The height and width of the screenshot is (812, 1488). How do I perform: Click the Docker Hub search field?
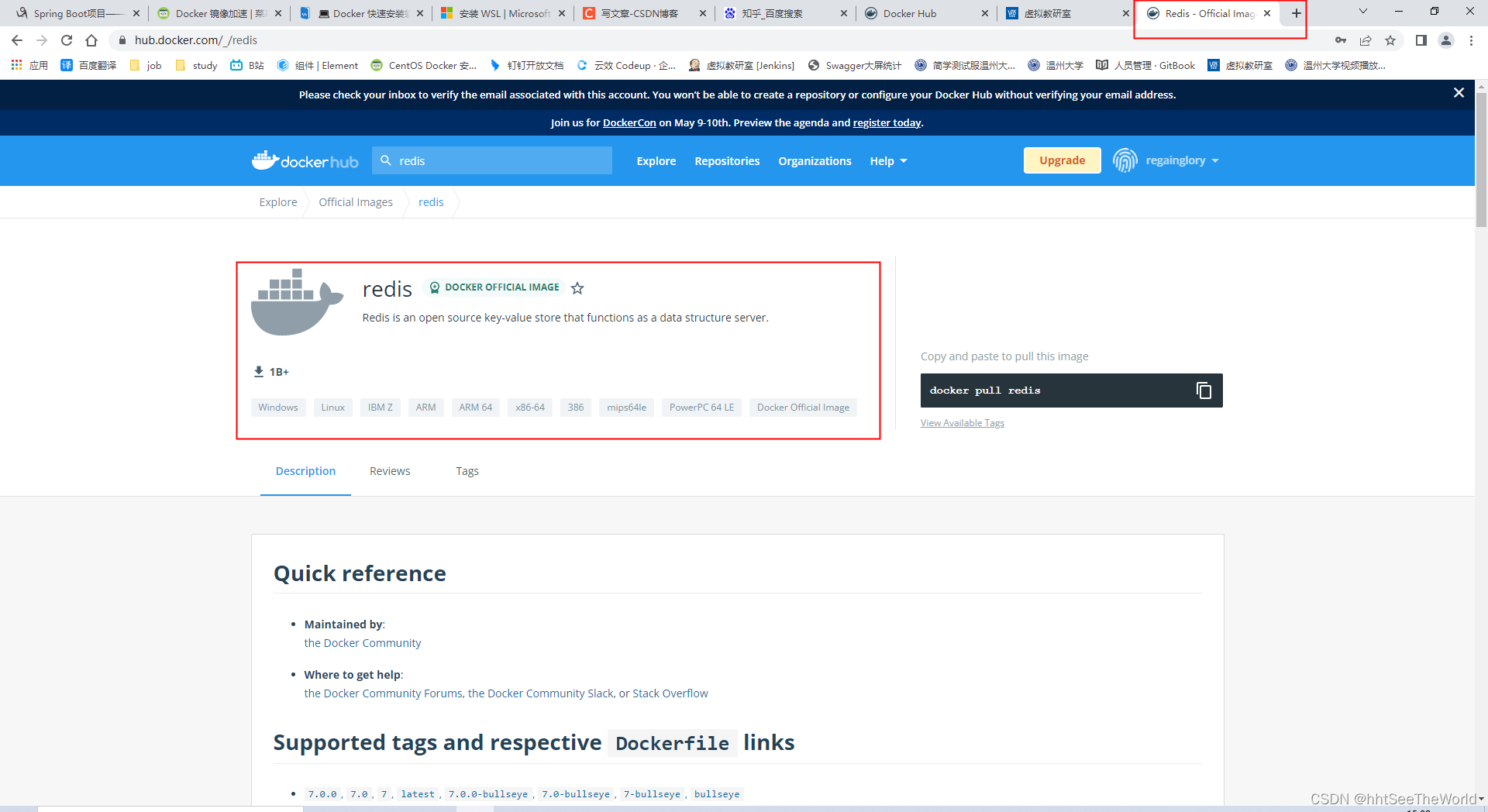coord(492,160)
